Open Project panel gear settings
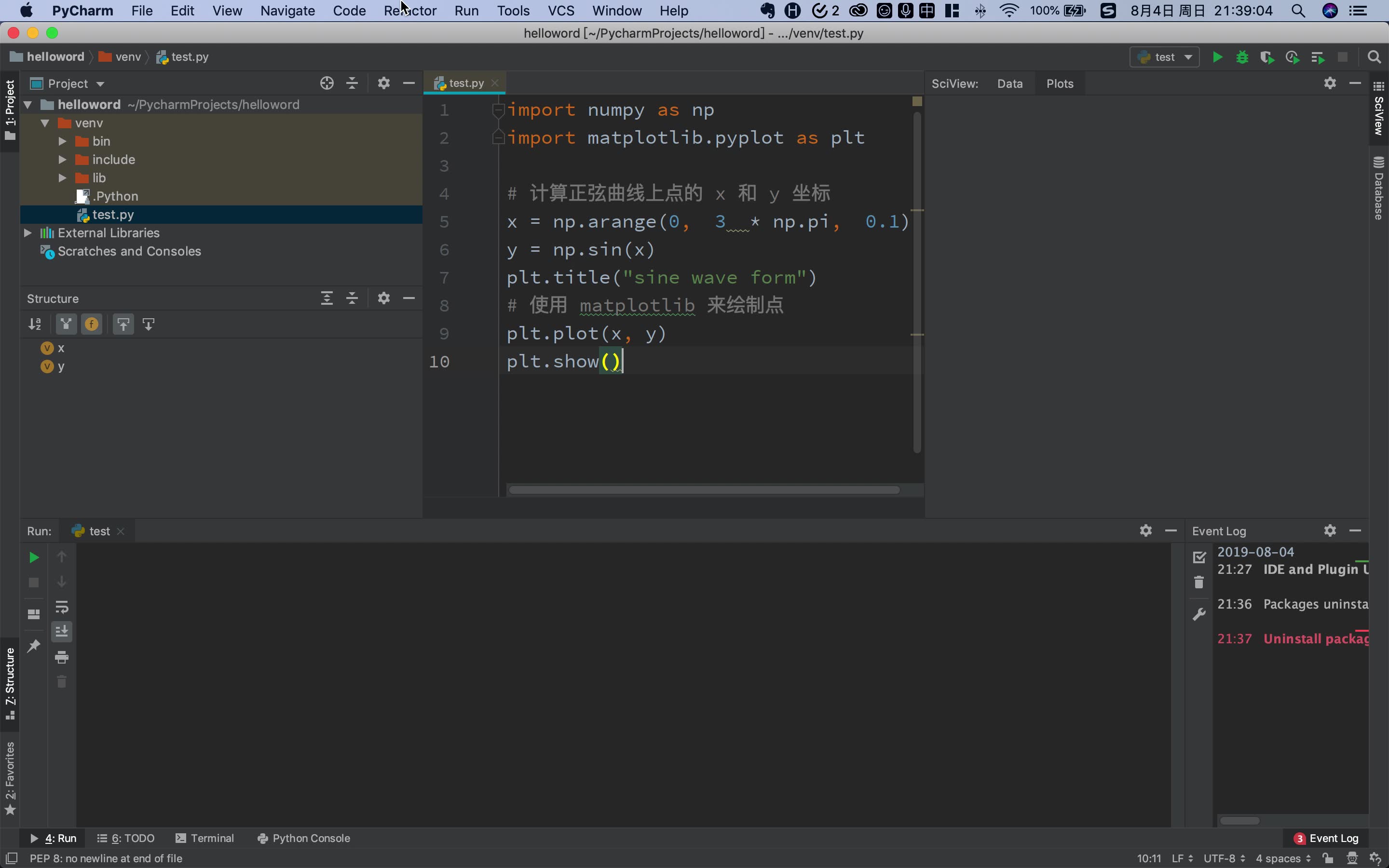 coord(383,83)
